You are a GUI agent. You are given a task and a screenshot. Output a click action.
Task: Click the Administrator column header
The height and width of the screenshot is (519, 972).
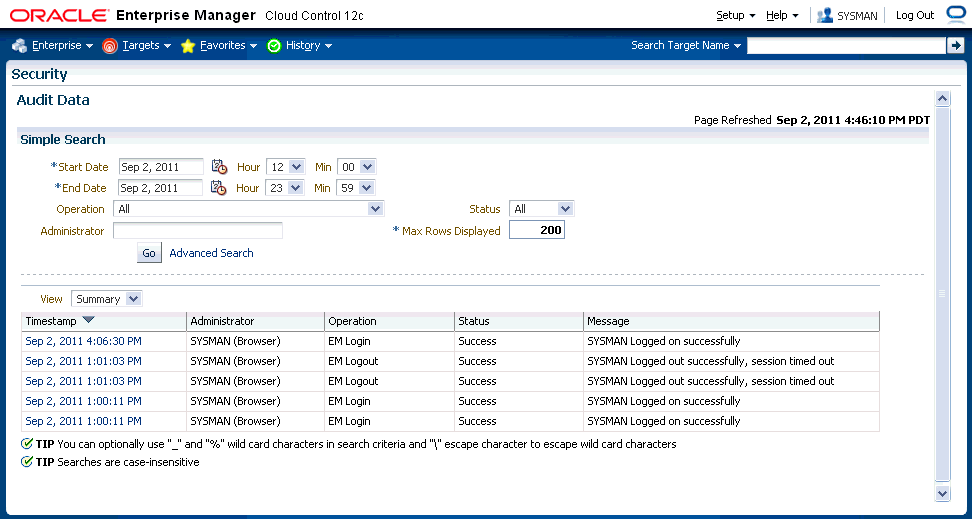pyautogui.click(x=255, y=321)
